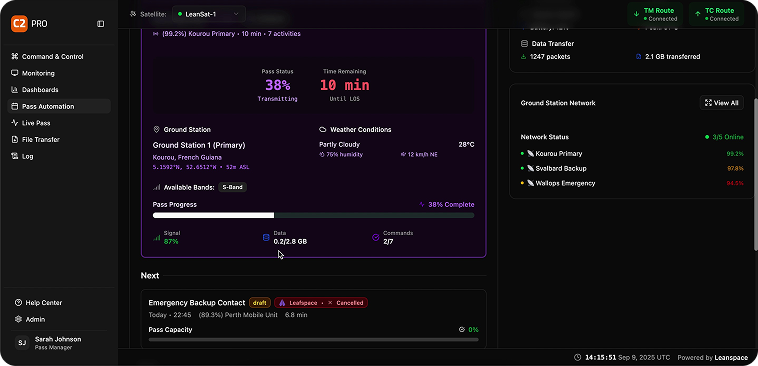This screenshot has height=366, width=758.
Task: Expand the LeanSat-1 satellite dropdown
Action: point(208,14)
